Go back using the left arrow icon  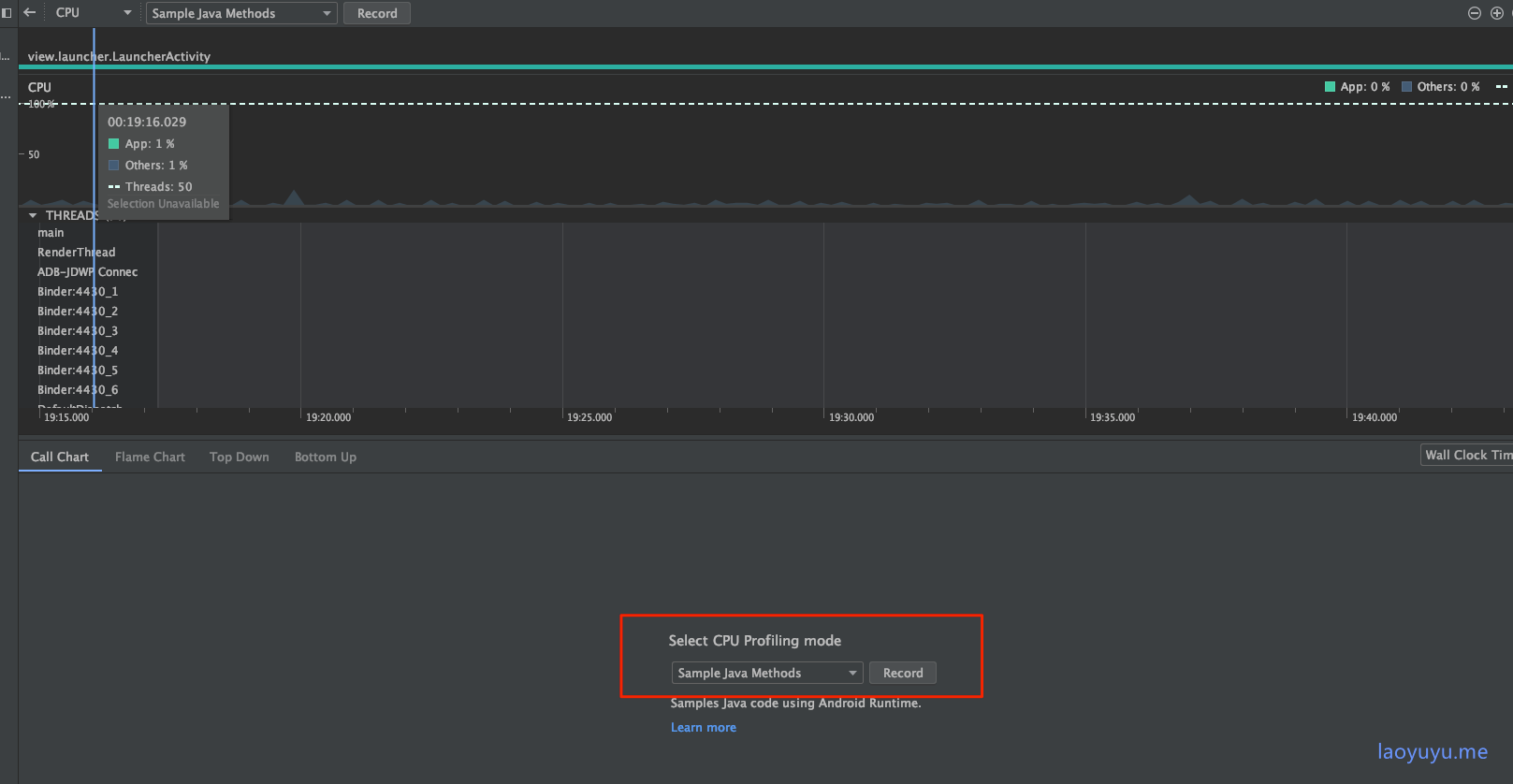pyautogui.click(x=29, y=12)
